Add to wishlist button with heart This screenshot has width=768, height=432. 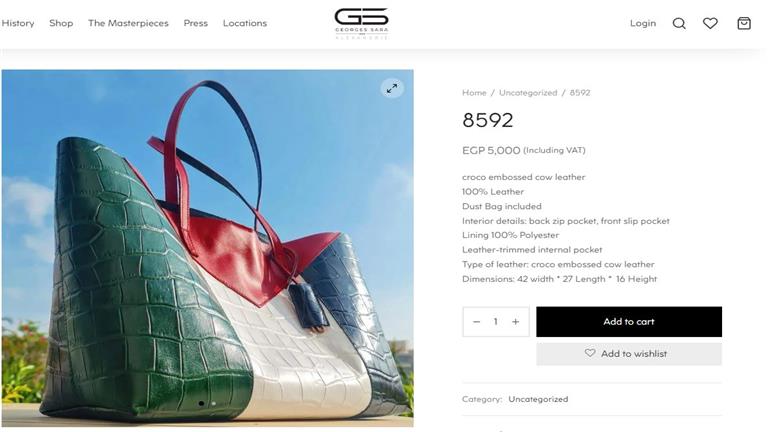(629, 354)
